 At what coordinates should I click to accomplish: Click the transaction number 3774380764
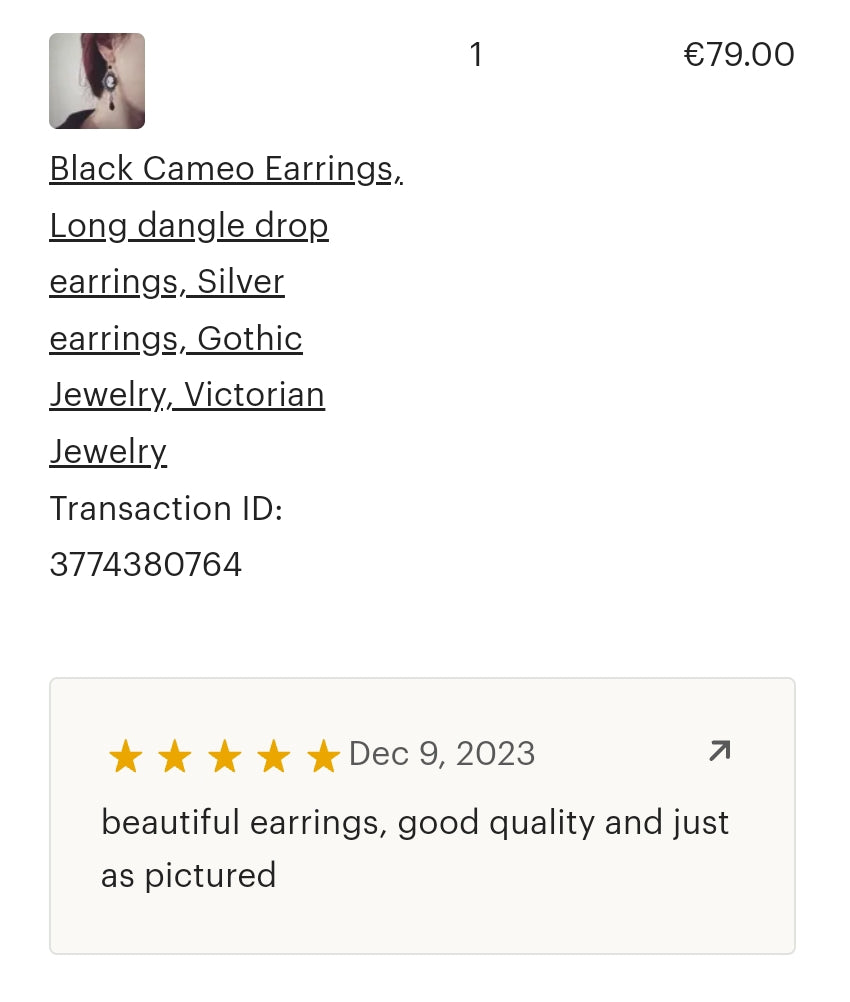pyautogui.click(x=146, y=565)
